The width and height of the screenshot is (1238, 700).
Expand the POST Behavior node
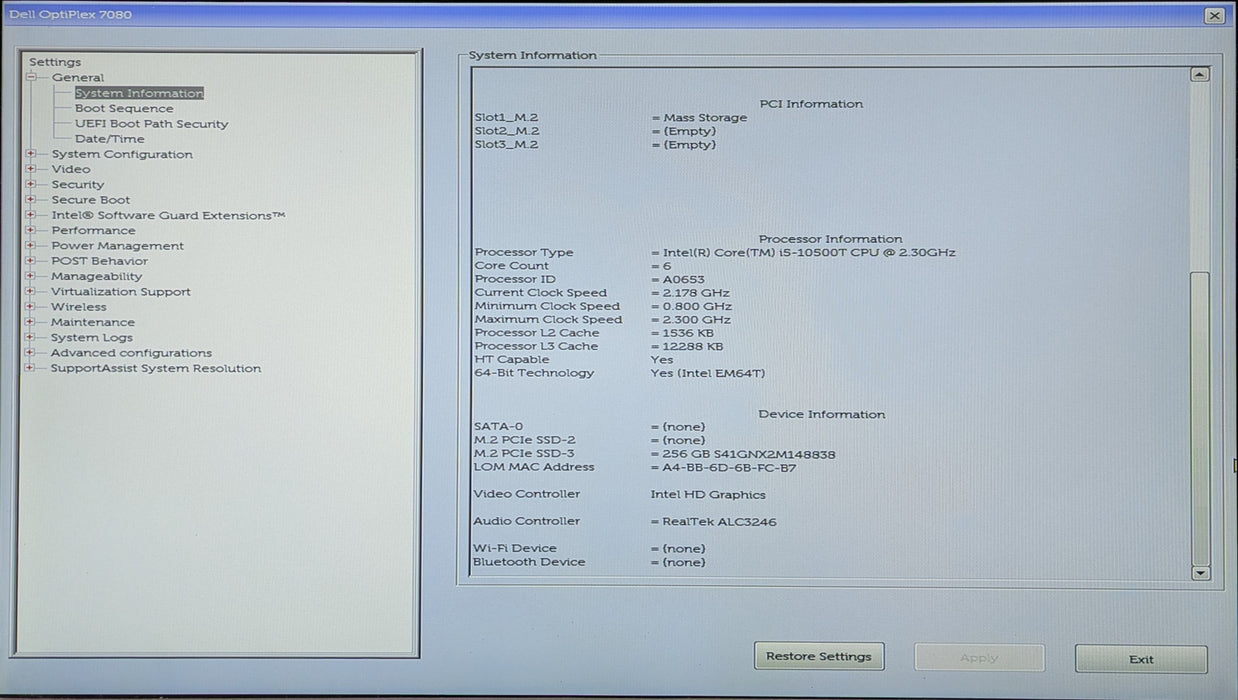31,261
